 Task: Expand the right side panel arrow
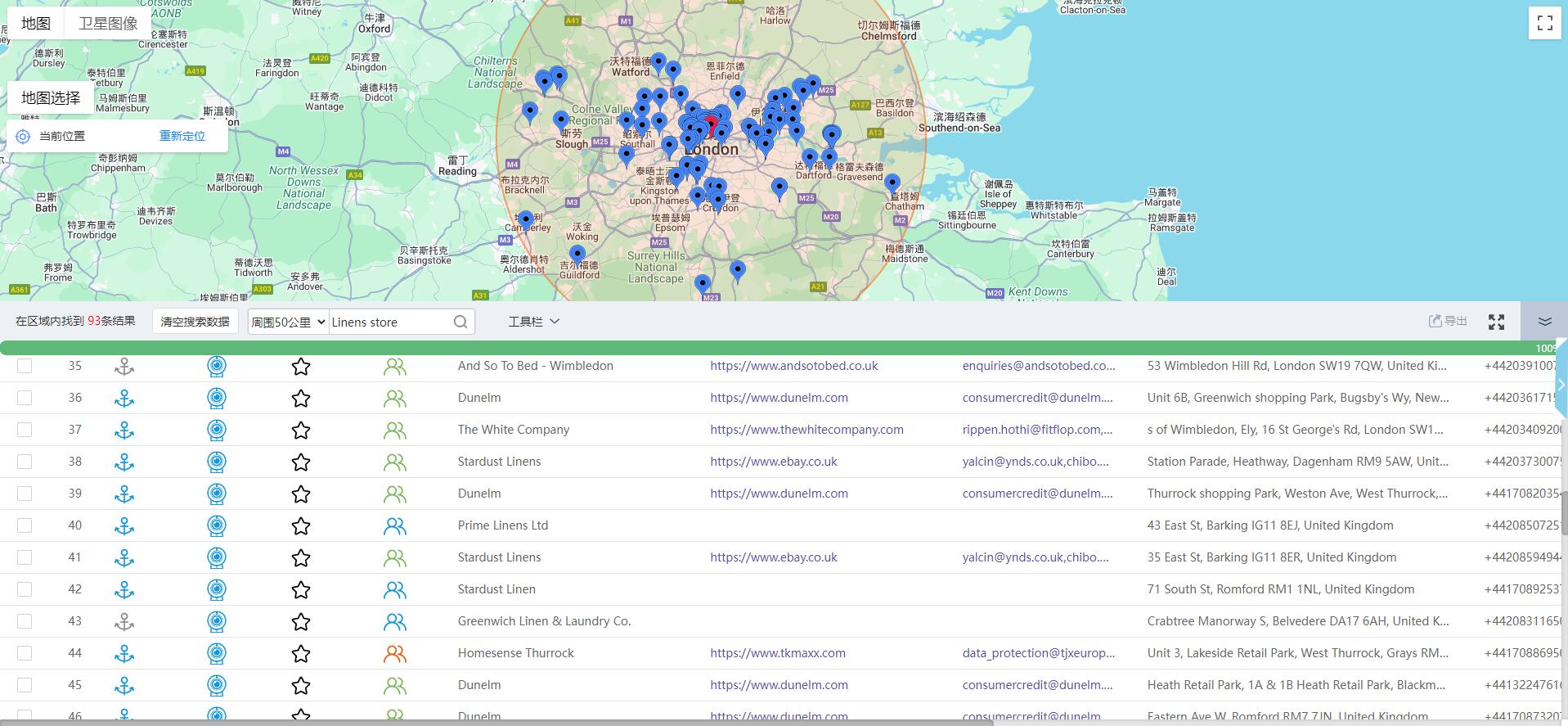pyautogui.click(x=1561, y=384)
